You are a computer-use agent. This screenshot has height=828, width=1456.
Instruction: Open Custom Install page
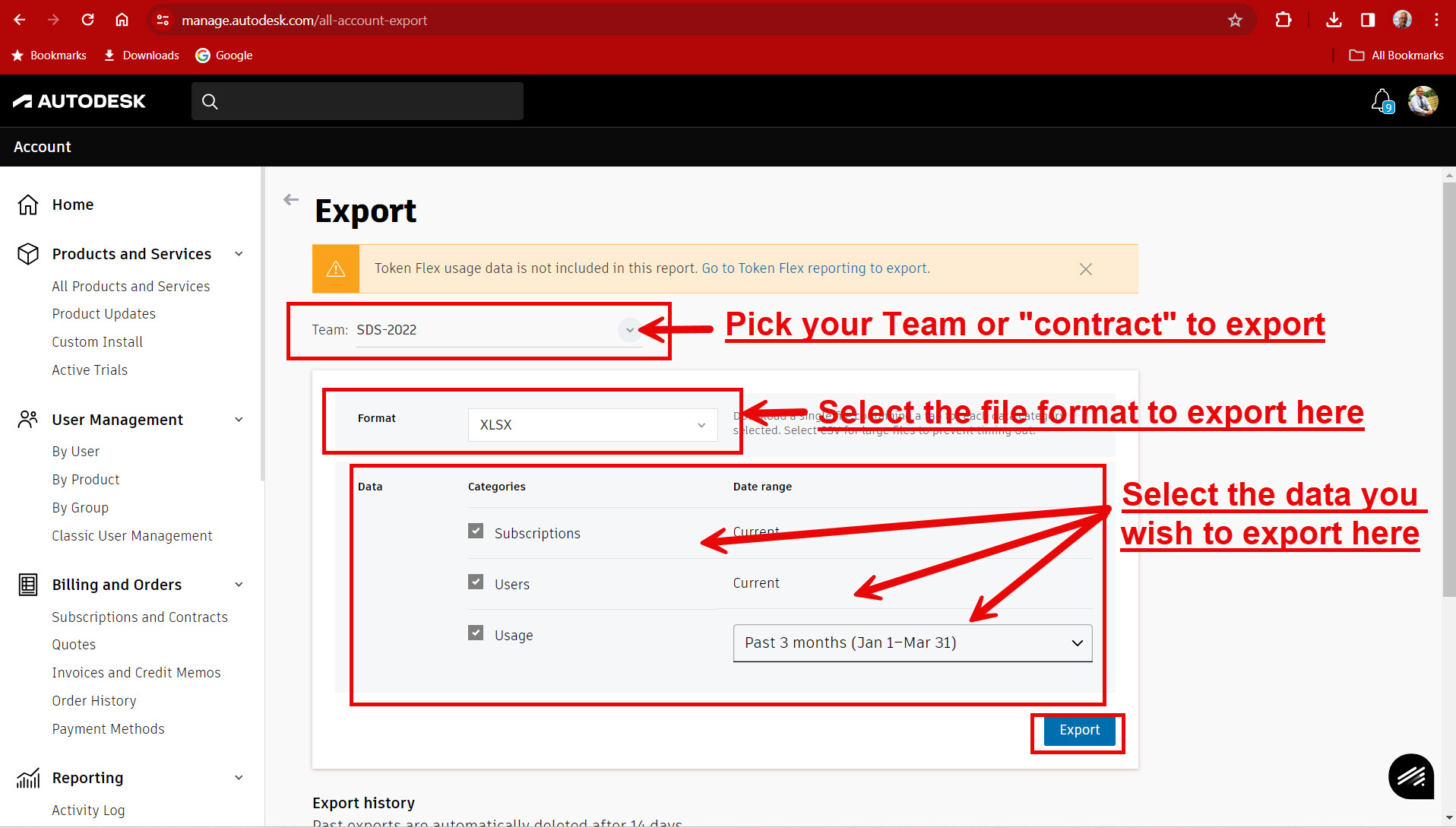(x=97, y=342)
